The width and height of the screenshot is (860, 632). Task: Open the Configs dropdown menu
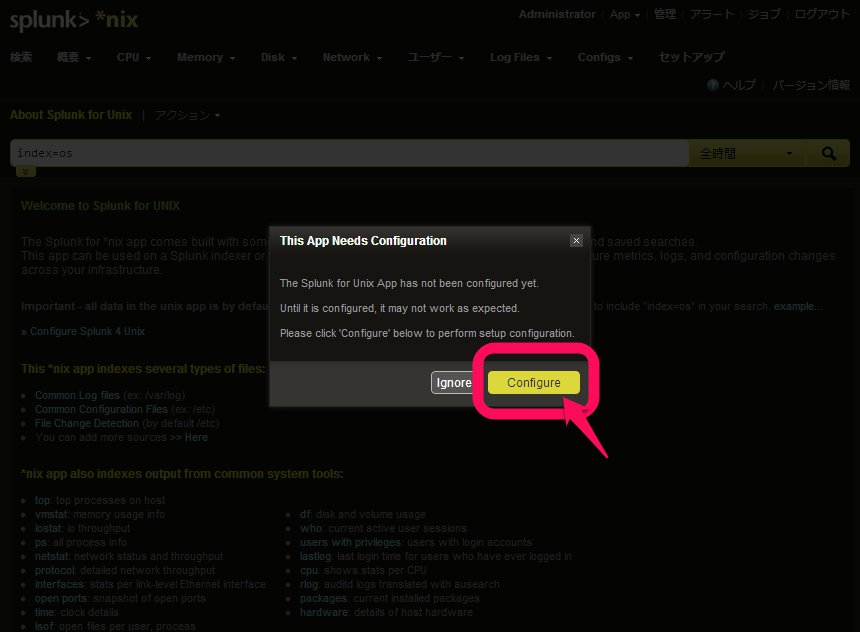[606, 57]
